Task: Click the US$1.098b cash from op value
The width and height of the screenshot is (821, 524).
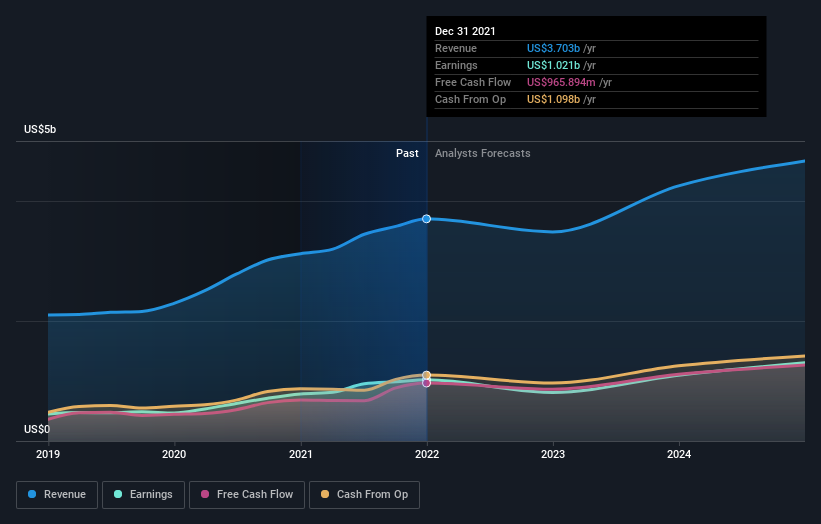Action: click(553, 99)
